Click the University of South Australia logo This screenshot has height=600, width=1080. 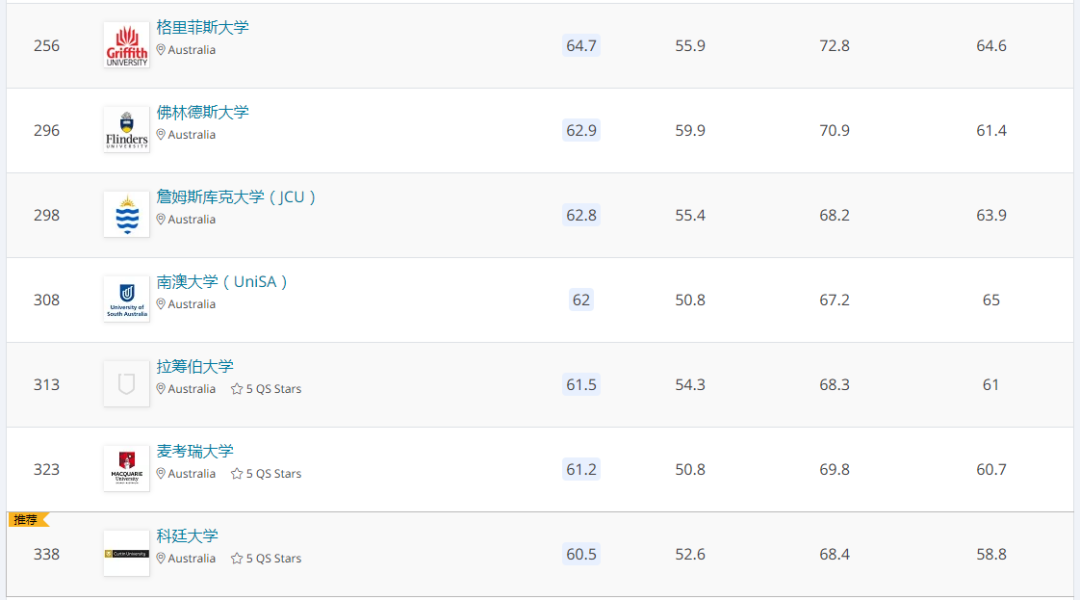(x=126, y=300)
